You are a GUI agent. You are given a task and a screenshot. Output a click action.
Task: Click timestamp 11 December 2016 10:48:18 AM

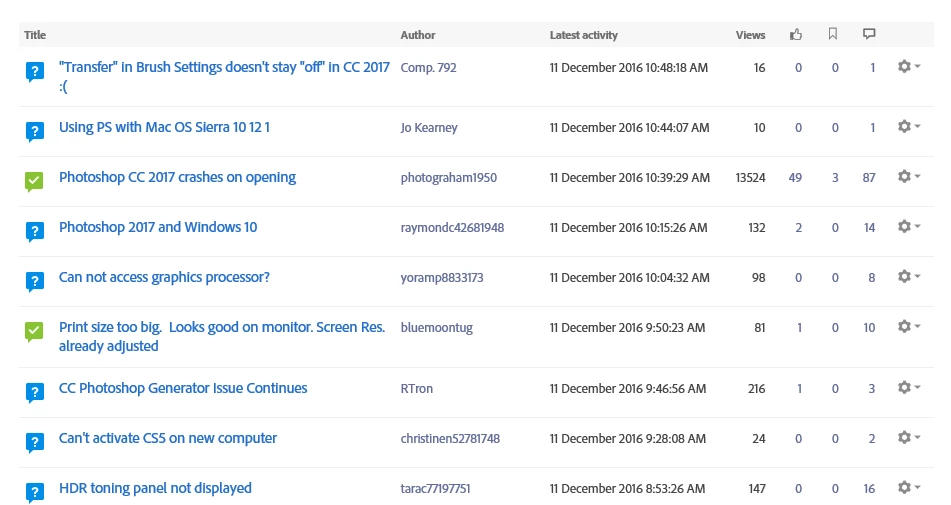(628, 68)
